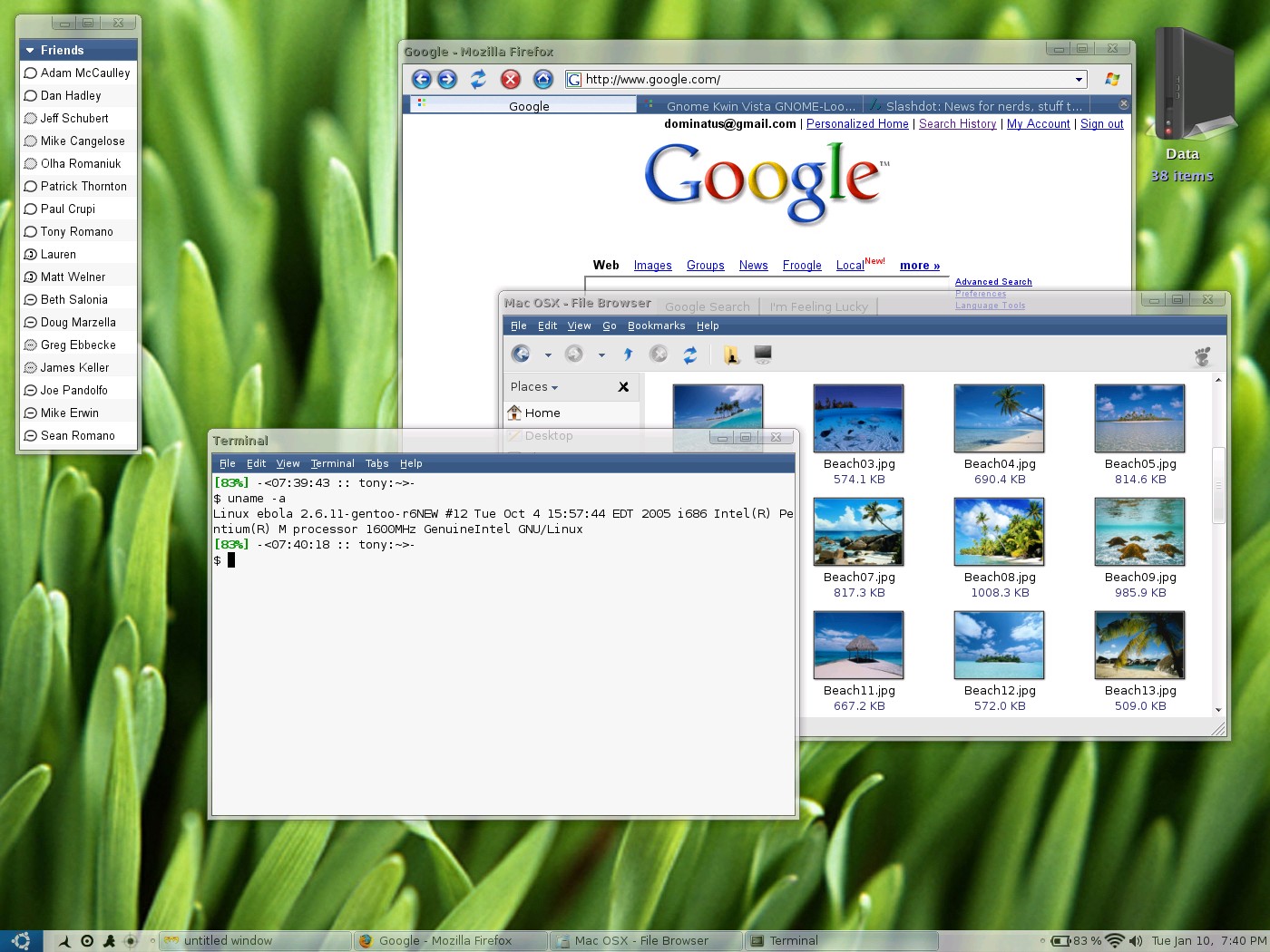Open the Froogle link
The image size is (1270, 952).
(x=802, y=266)
